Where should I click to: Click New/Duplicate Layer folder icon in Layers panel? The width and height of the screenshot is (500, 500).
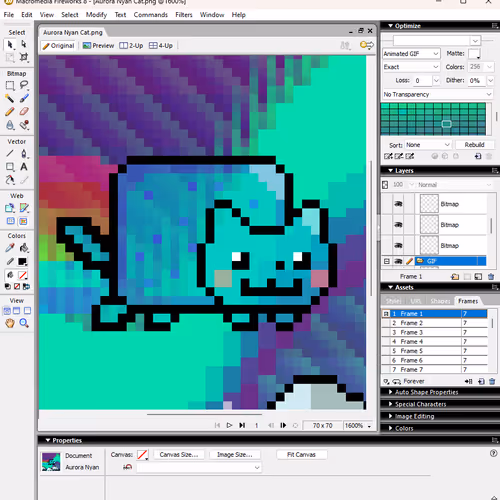coord(455,276)
